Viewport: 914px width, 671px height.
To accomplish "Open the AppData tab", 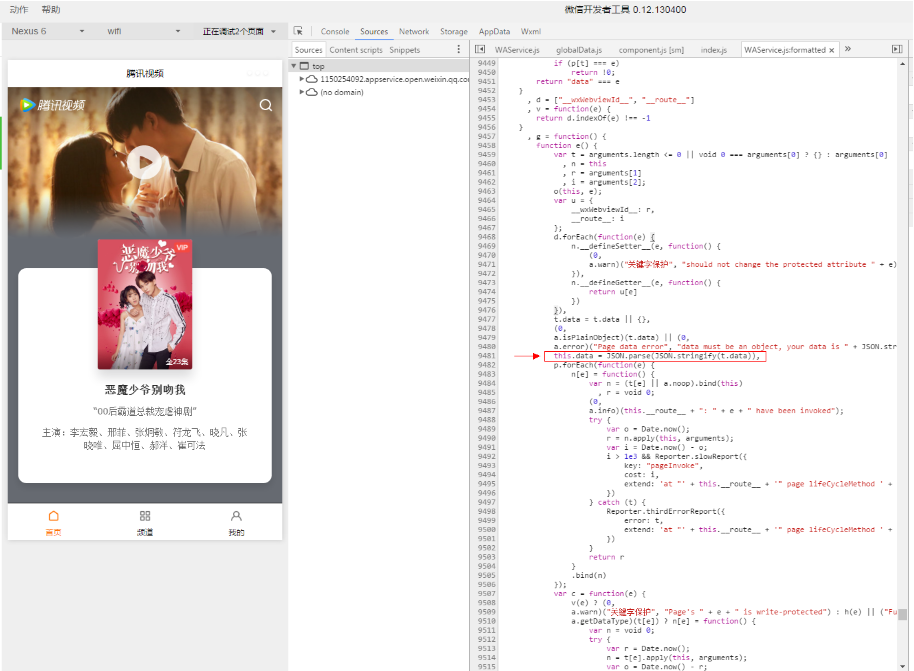I will (x=494, y=31).
